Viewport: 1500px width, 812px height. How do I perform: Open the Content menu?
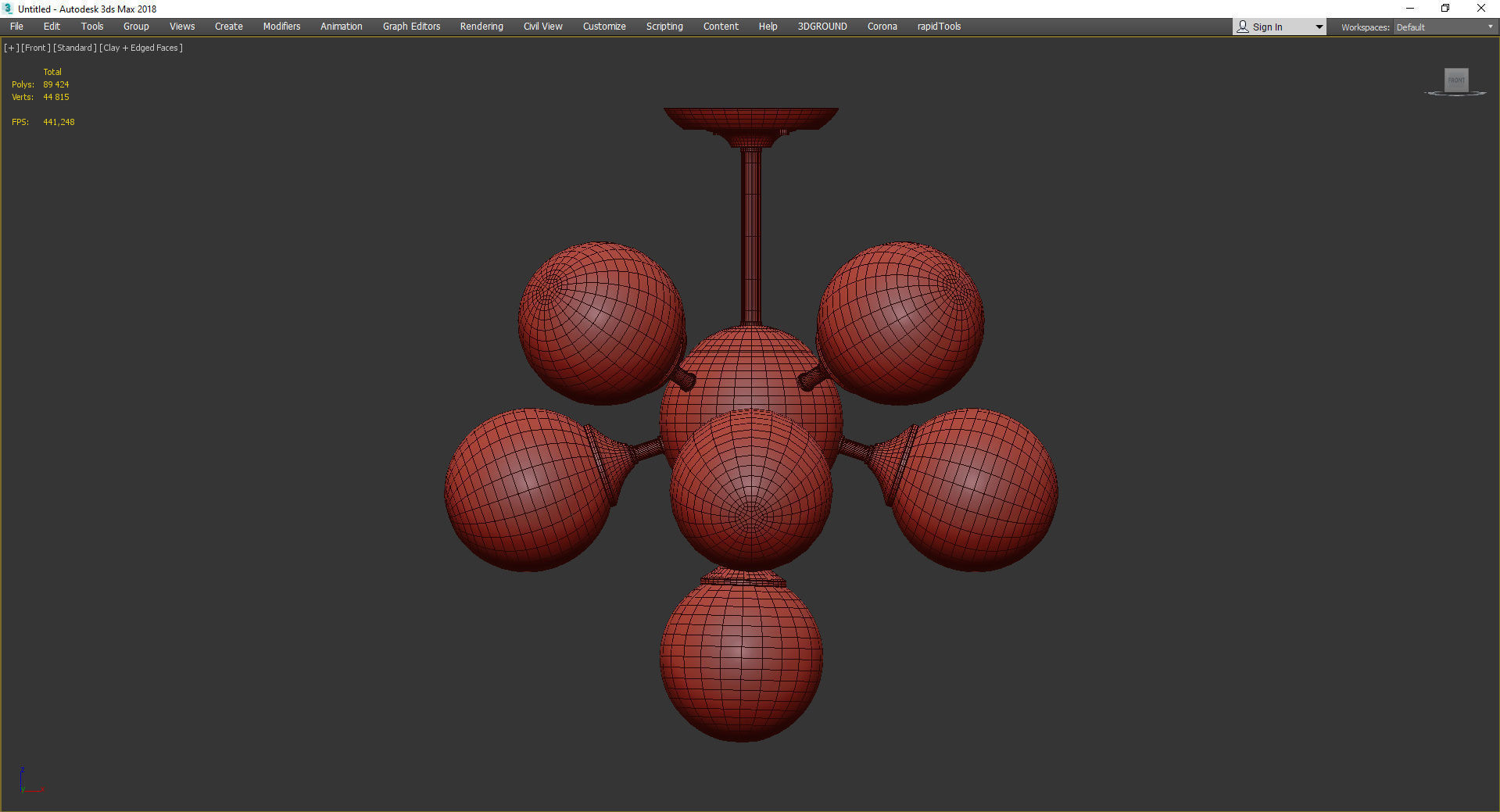[x=721, y=27]
